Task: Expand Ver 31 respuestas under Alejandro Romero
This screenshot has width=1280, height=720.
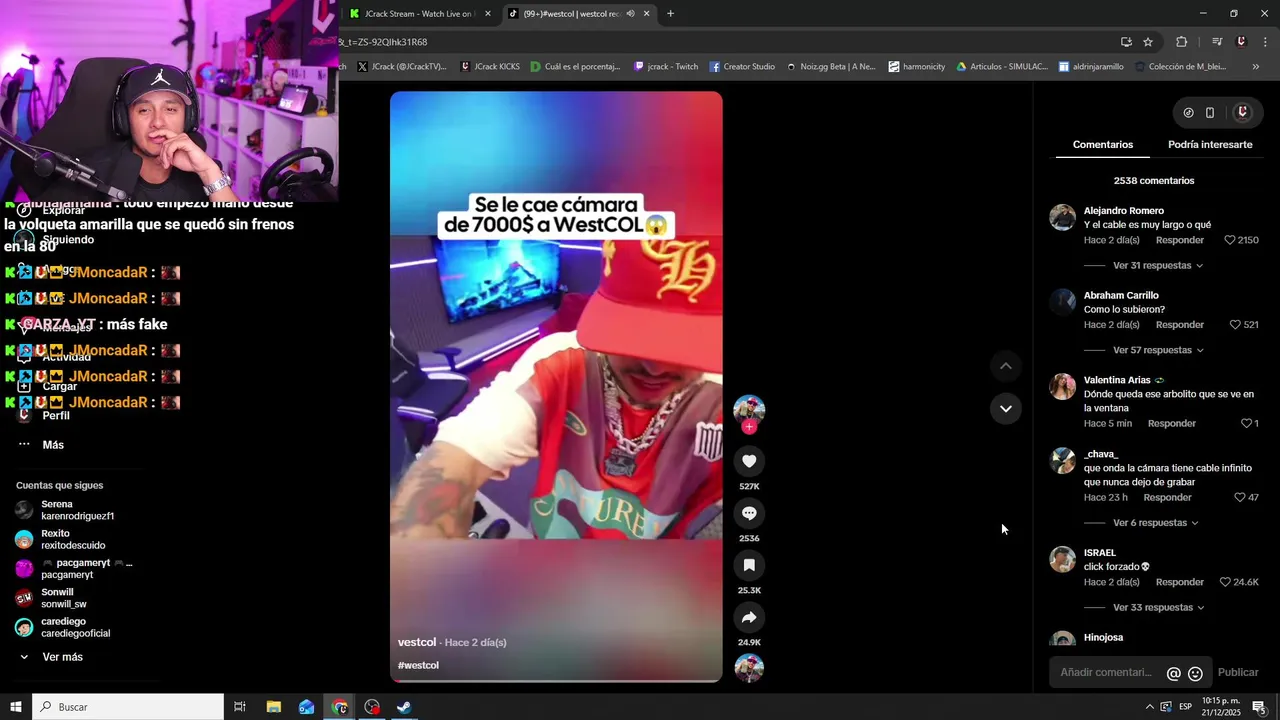Action: pyautogui.click(x=1158, y=266)
